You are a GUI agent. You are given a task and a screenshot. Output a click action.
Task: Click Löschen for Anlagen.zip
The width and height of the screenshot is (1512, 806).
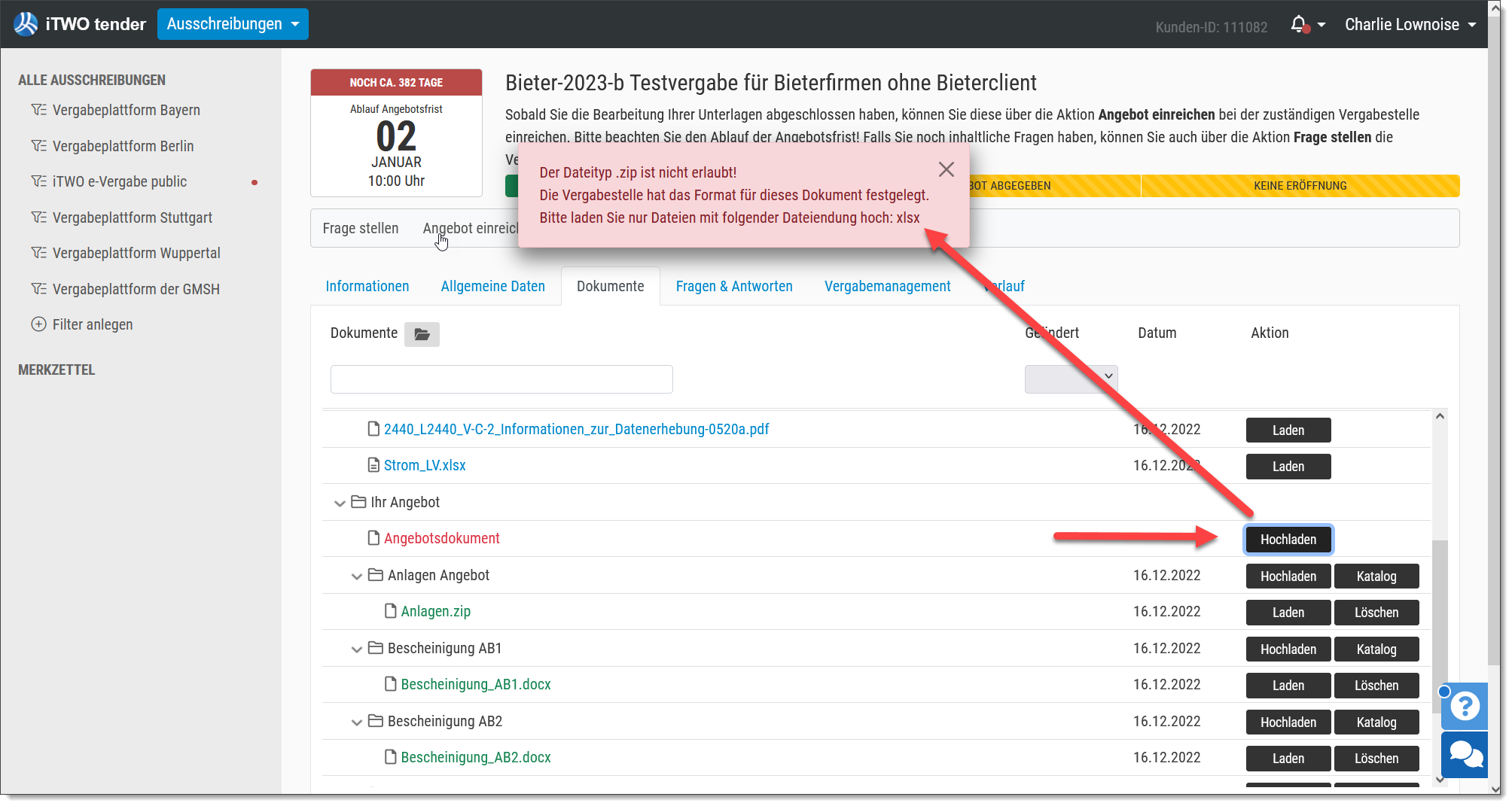coord(1376,613)
